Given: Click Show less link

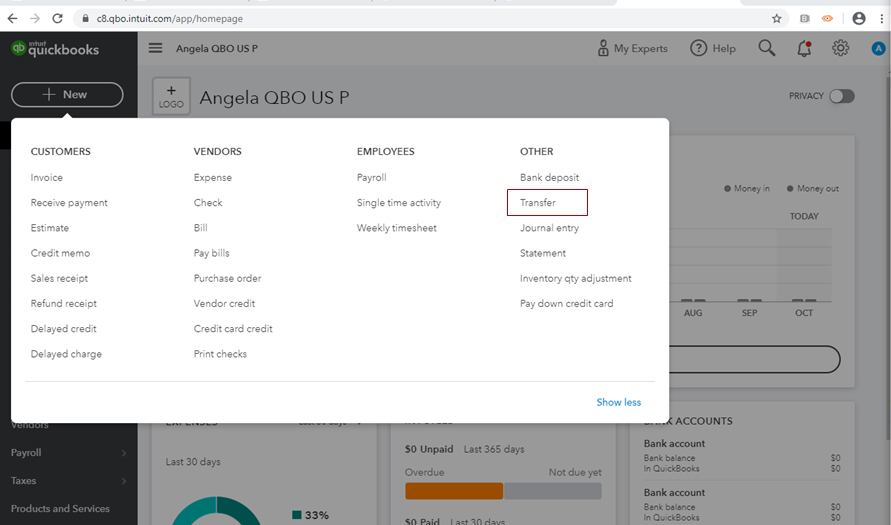Looking at the screenshot, I should [618, 402].
